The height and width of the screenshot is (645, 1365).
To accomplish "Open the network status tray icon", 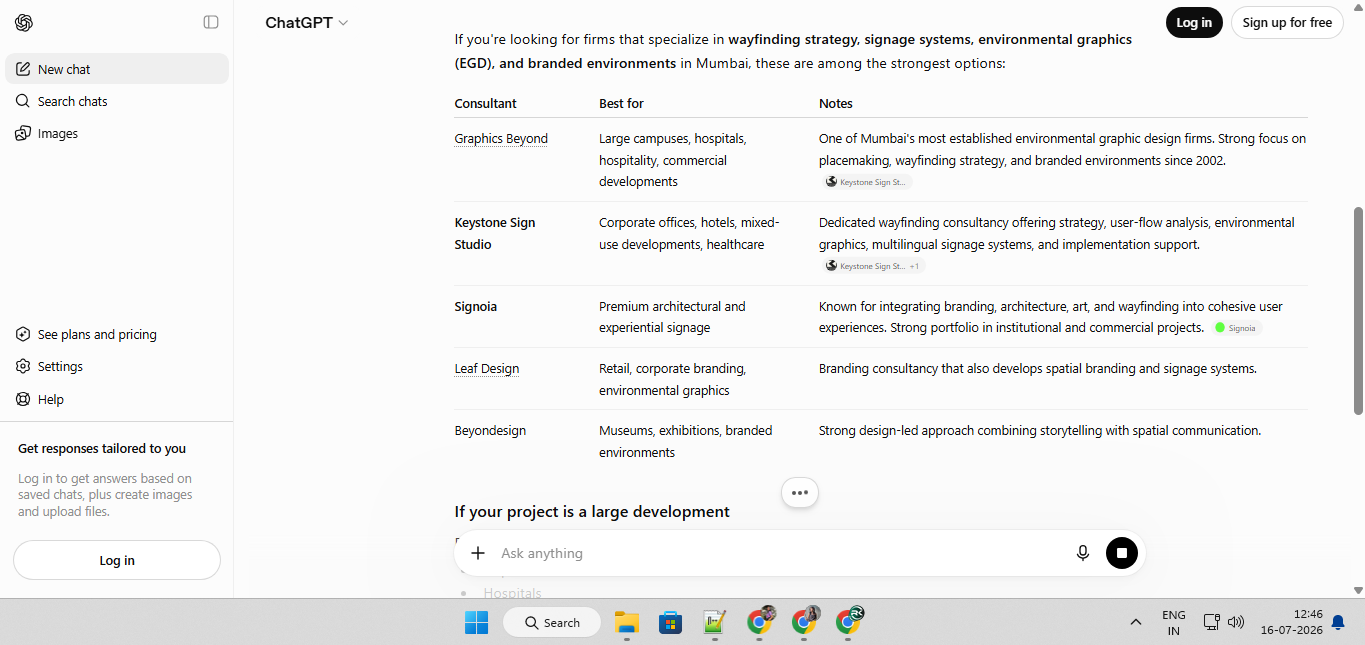I will coord(1211,622).
